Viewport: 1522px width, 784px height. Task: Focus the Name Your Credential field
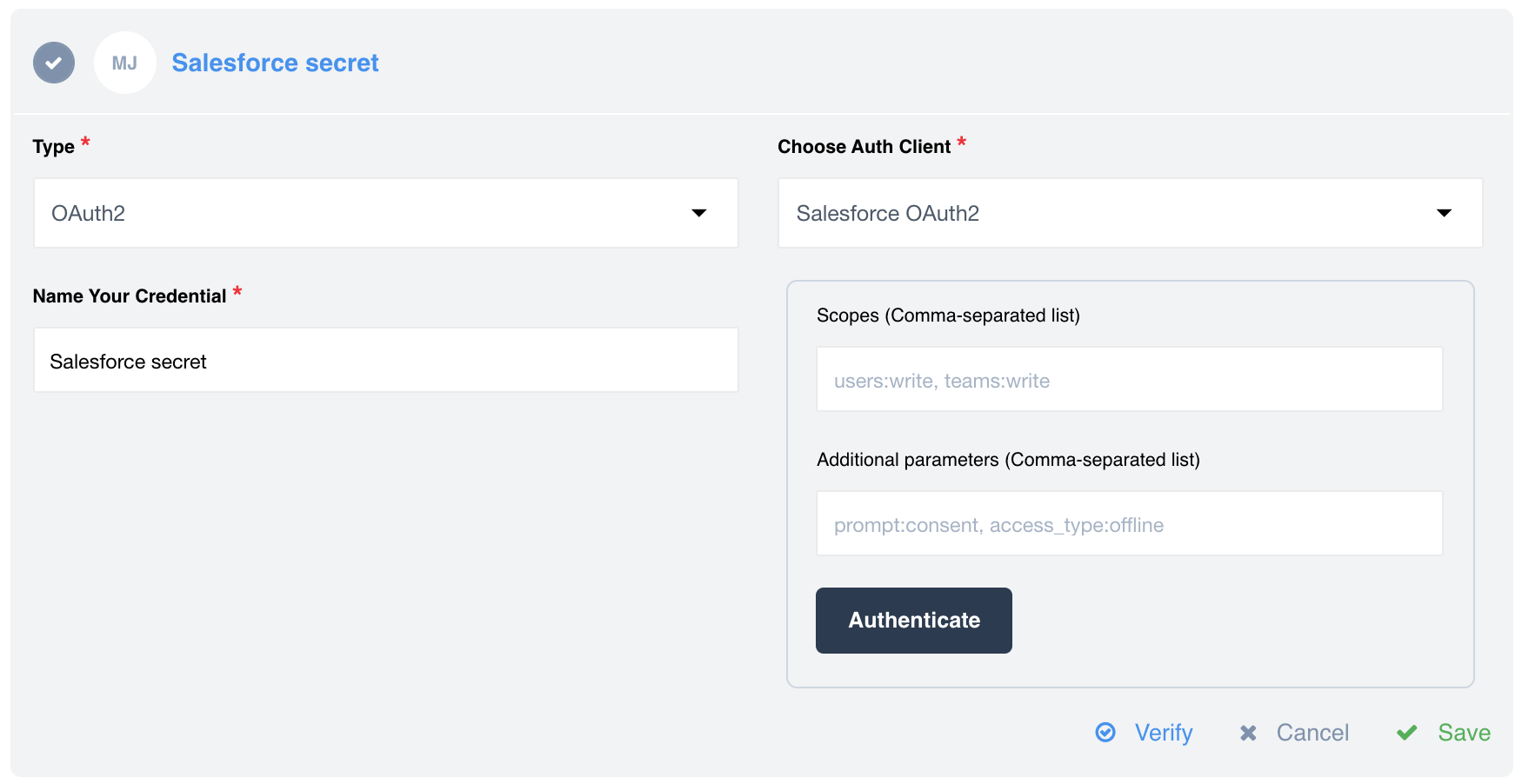386,360
